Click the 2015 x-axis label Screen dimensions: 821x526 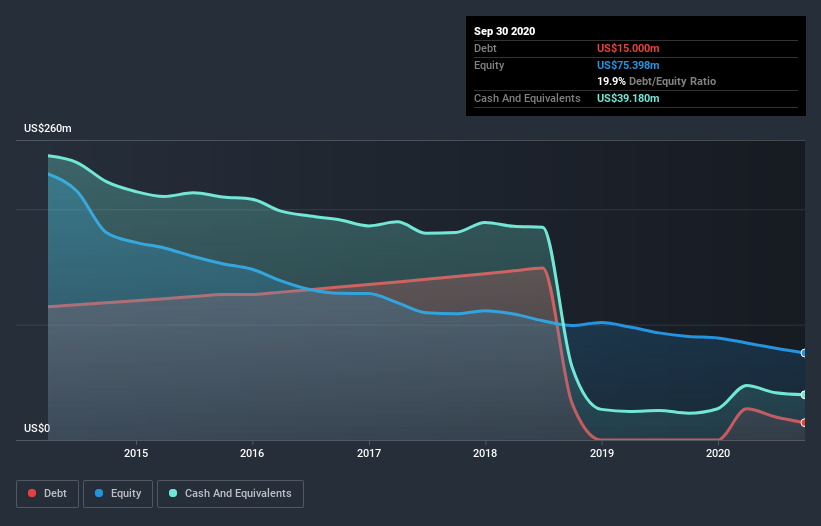point(136,453)
